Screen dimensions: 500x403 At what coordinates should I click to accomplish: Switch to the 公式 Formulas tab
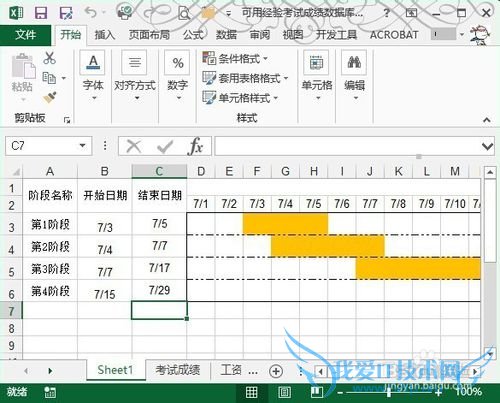coord(193,35)
